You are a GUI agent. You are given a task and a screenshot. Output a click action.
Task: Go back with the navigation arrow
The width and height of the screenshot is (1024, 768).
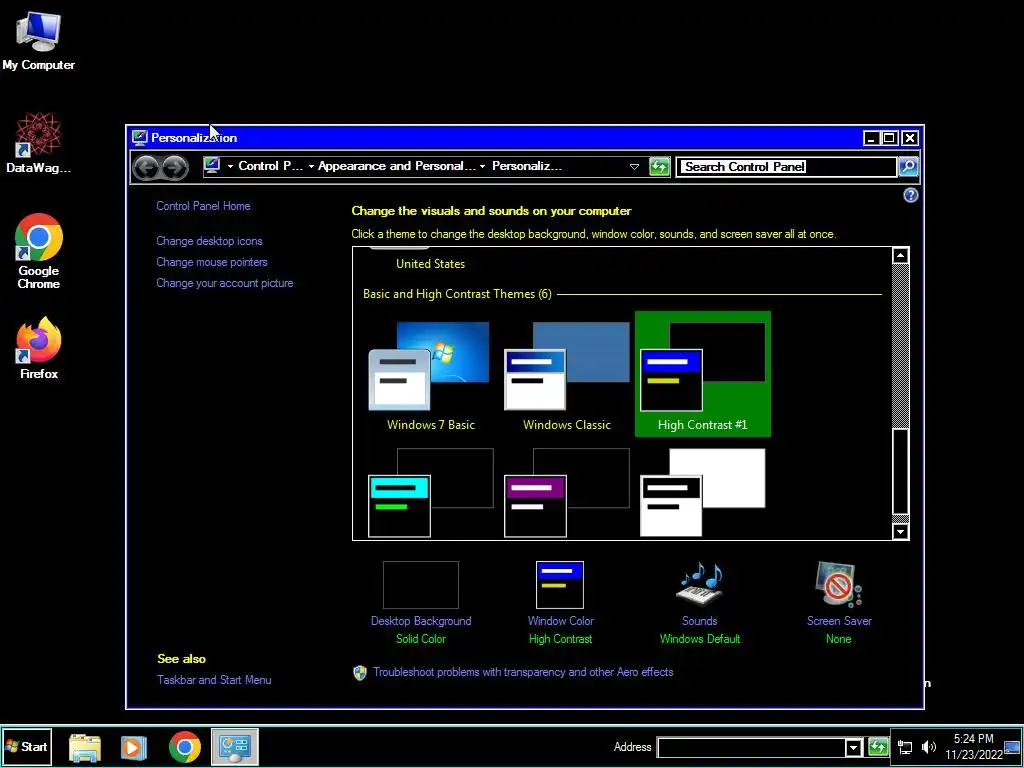146,167
